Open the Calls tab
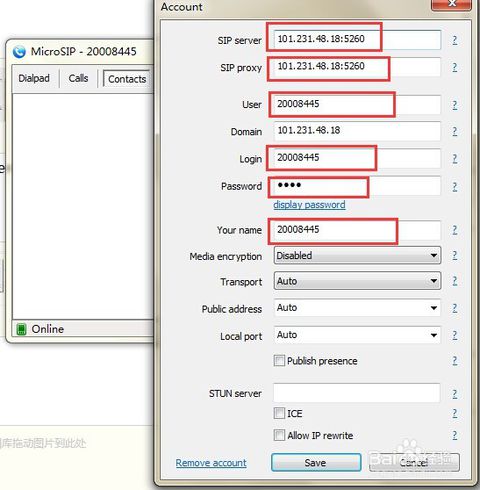 [78, 78]
